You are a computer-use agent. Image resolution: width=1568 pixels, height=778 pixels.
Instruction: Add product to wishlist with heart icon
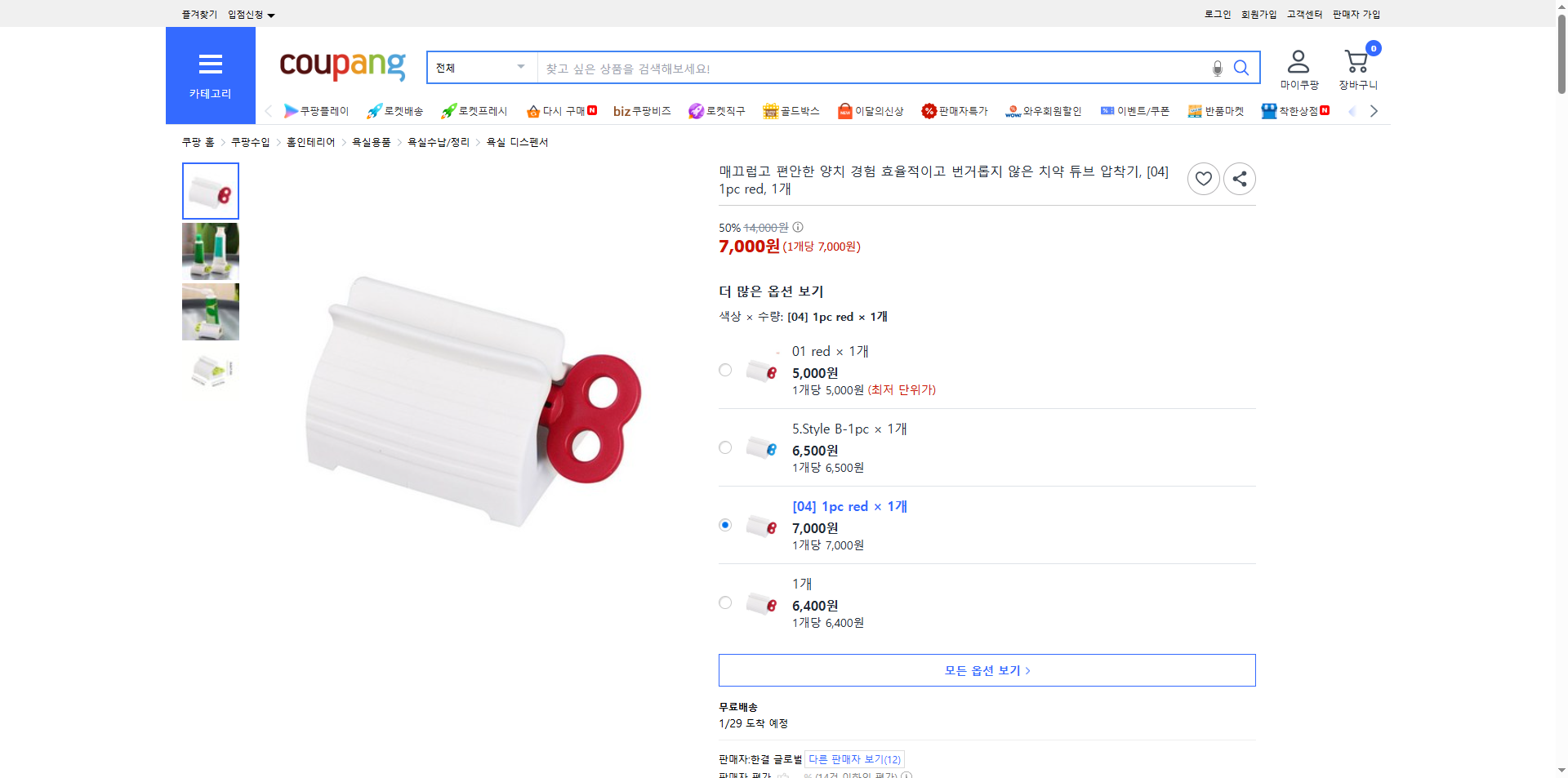(1203, 178)
